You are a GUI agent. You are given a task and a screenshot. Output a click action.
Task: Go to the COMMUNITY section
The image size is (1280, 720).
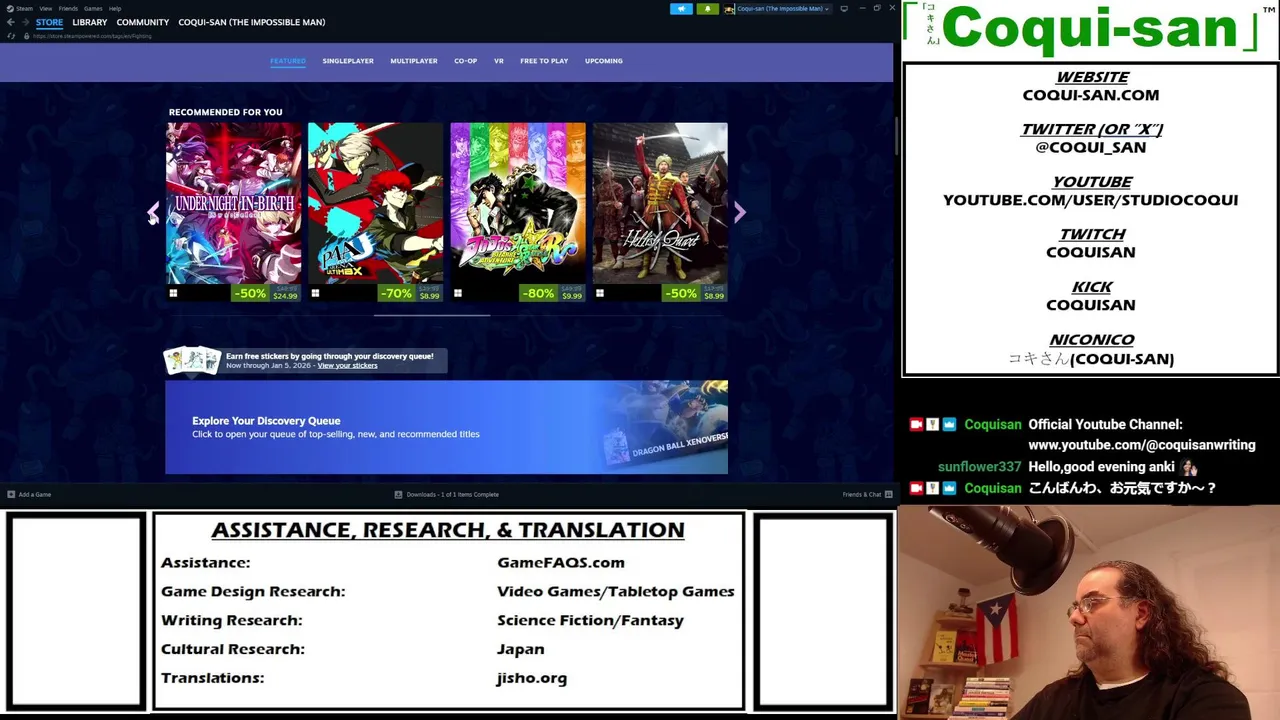142,22
